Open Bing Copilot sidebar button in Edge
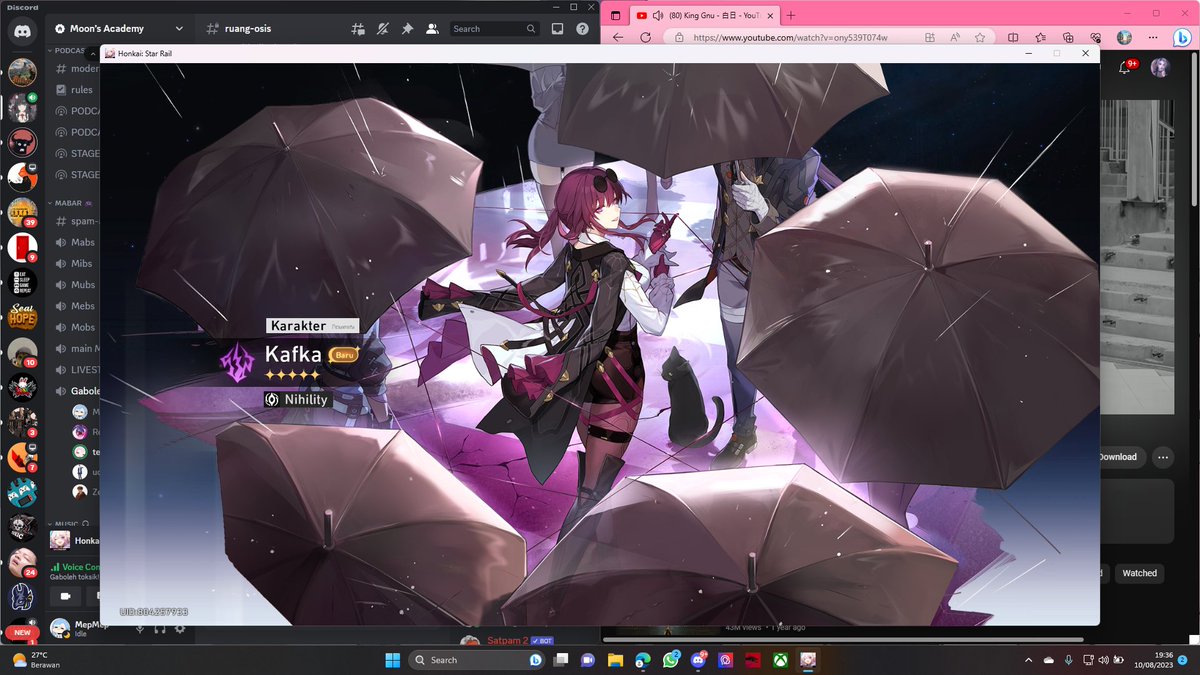Viewport: 1200px width, 675px height. click(1181, 38)
